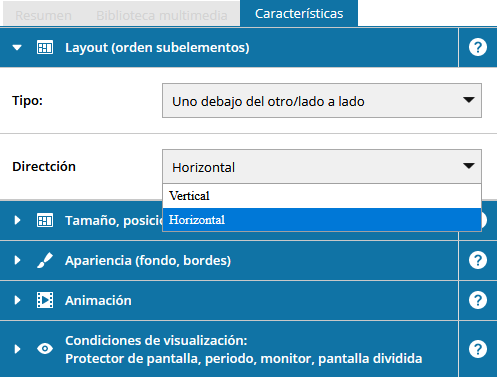Switch to the Resumen tab

[43, 15]
